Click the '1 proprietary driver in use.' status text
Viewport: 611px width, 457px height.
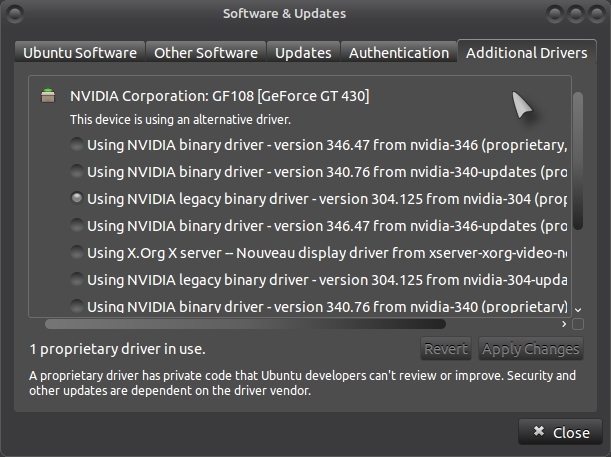(x=117, y=349)
